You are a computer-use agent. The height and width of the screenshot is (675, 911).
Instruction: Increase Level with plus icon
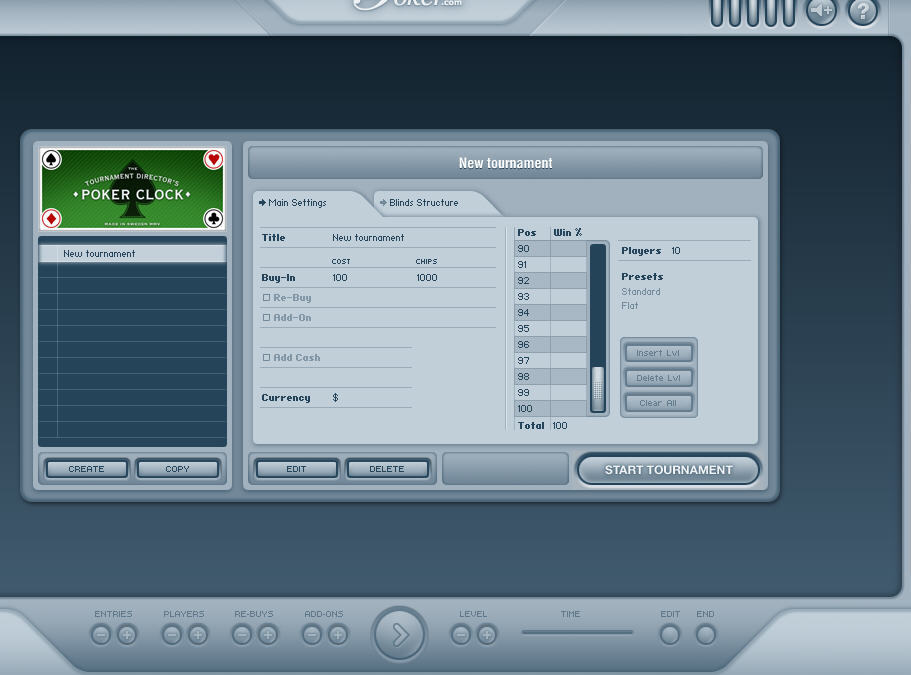tap(487, 635)
